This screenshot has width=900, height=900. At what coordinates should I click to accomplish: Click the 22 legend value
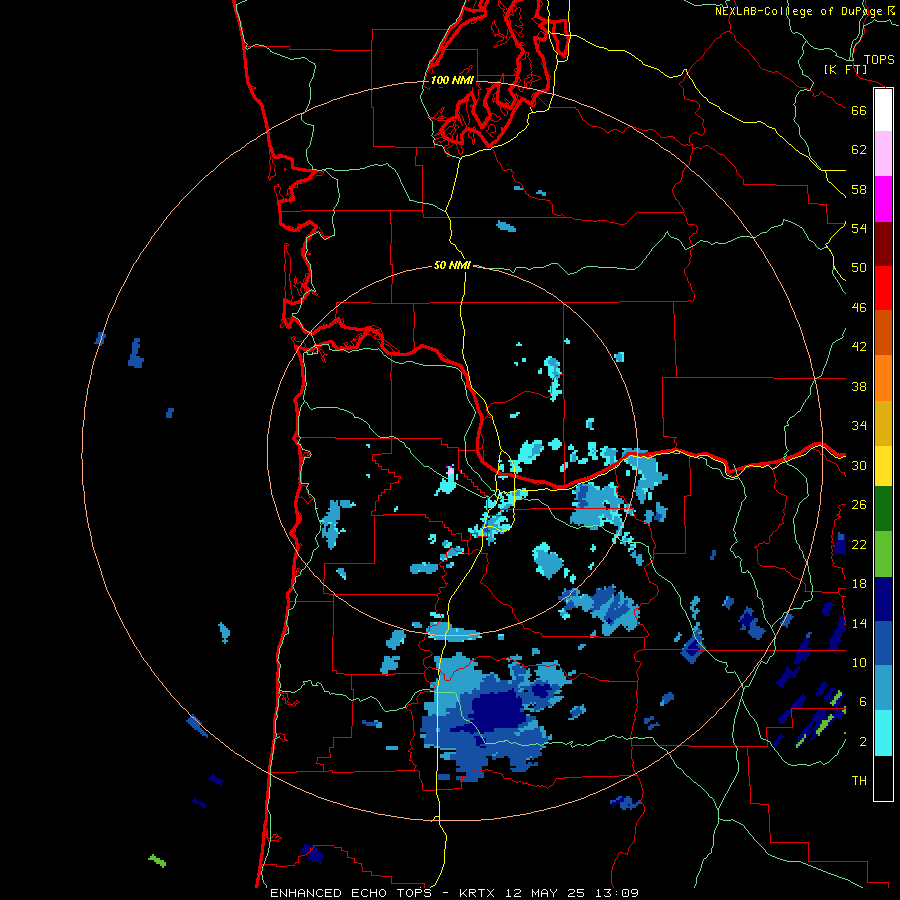859,544
